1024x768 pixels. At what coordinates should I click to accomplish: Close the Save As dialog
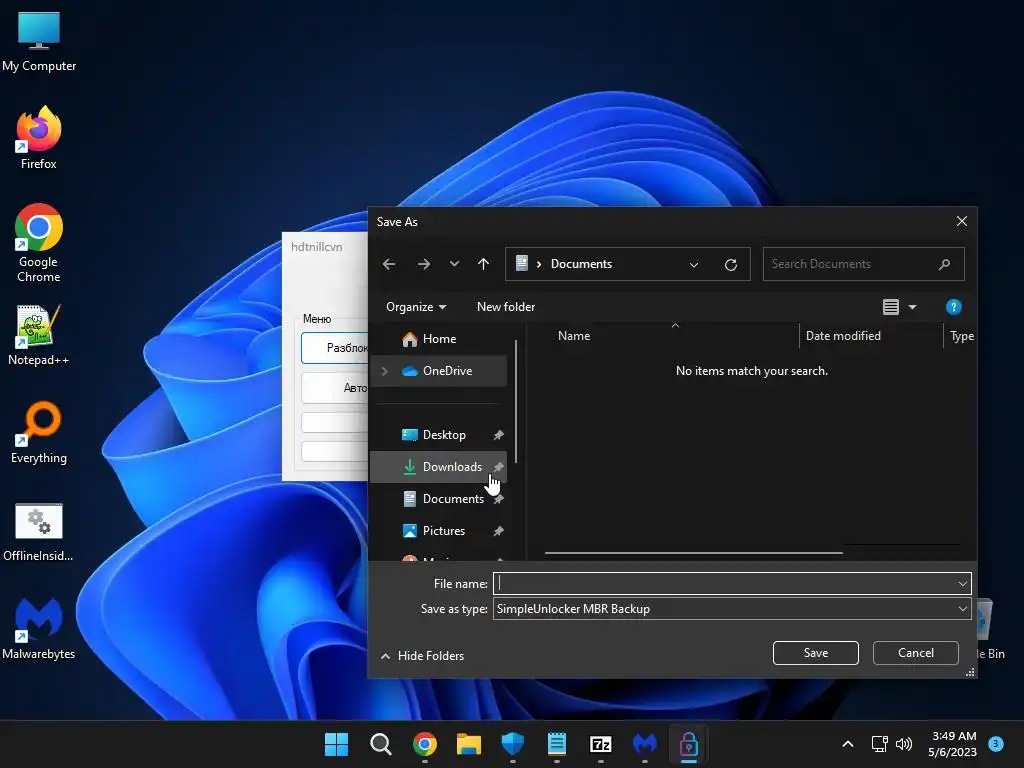pyautogui.click(x=962, y=221)
